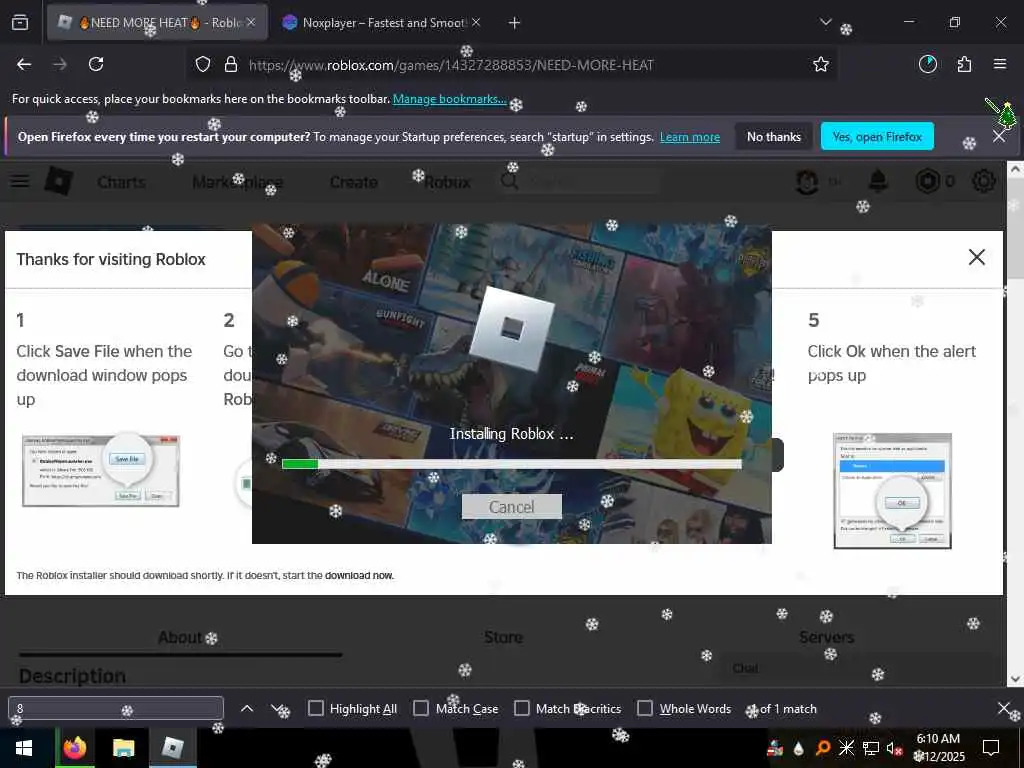
Task: Click the Ok alert instruction thumbnail
Action: click(x=892, y=490)
